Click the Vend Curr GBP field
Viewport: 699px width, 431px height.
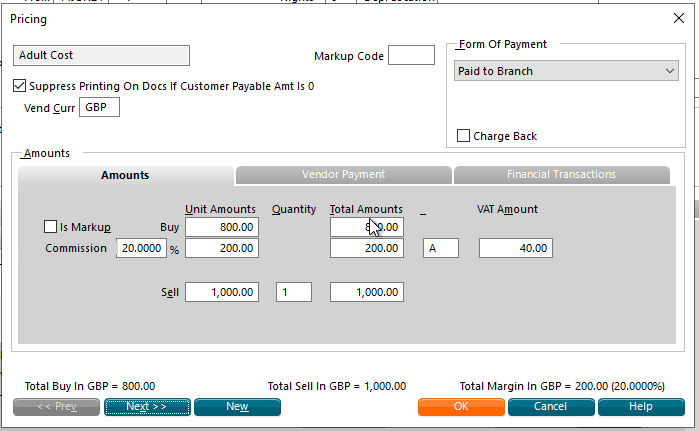pyautogui.click(x=99, y=107)
